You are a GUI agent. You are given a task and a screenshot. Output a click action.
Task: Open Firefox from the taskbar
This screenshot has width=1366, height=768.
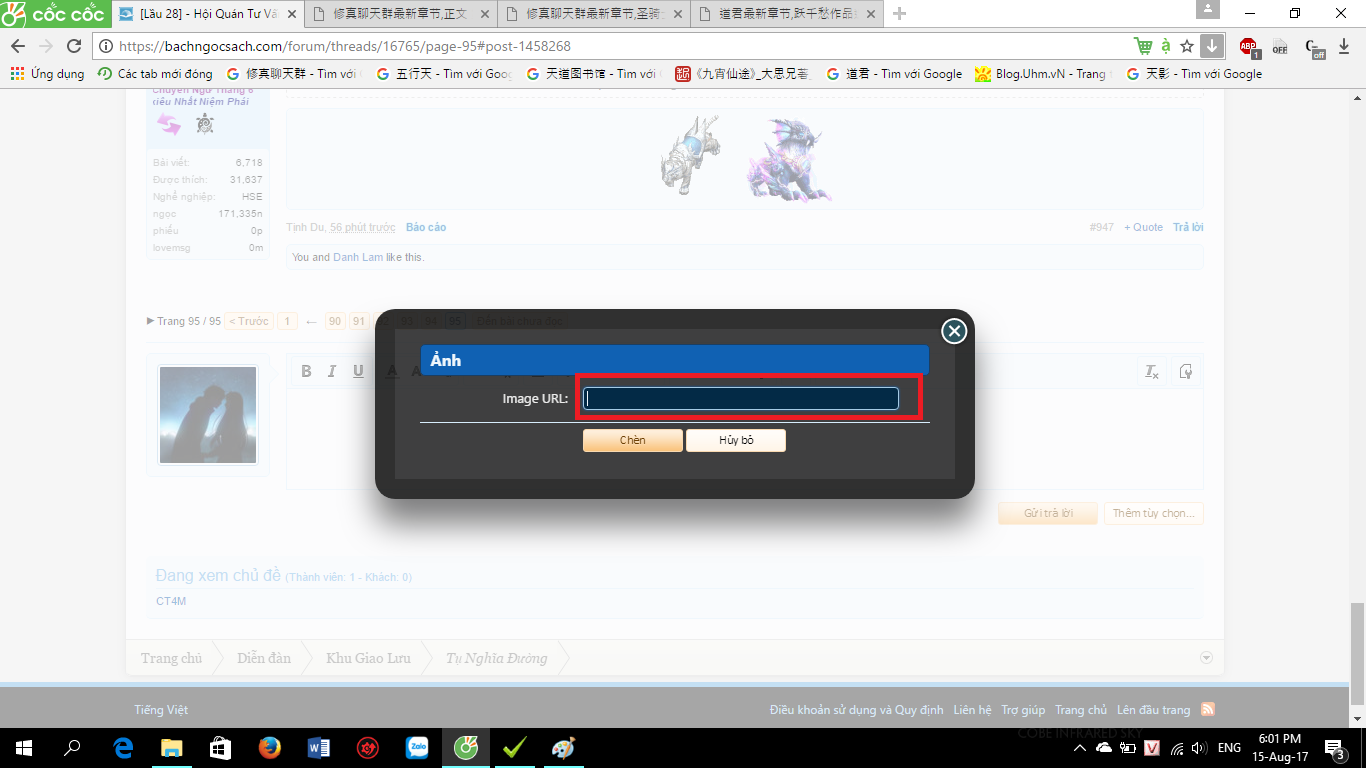[x=270, y=748]
